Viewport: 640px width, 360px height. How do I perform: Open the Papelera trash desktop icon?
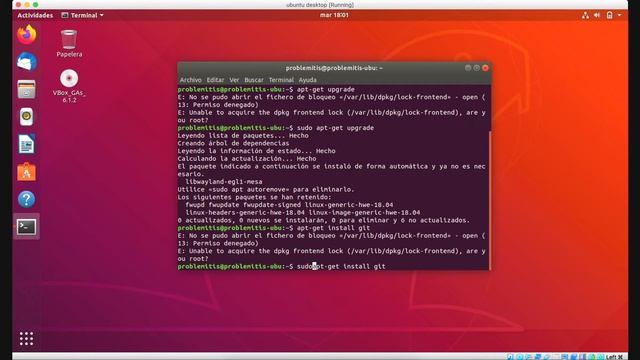[x=69, y=43]
